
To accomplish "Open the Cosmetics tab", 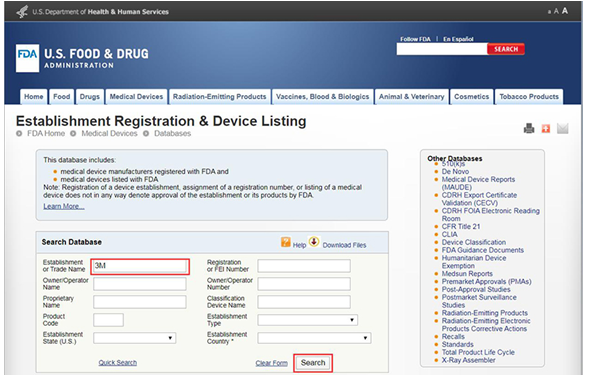I will pyautogui.click(x=472, y=97).
